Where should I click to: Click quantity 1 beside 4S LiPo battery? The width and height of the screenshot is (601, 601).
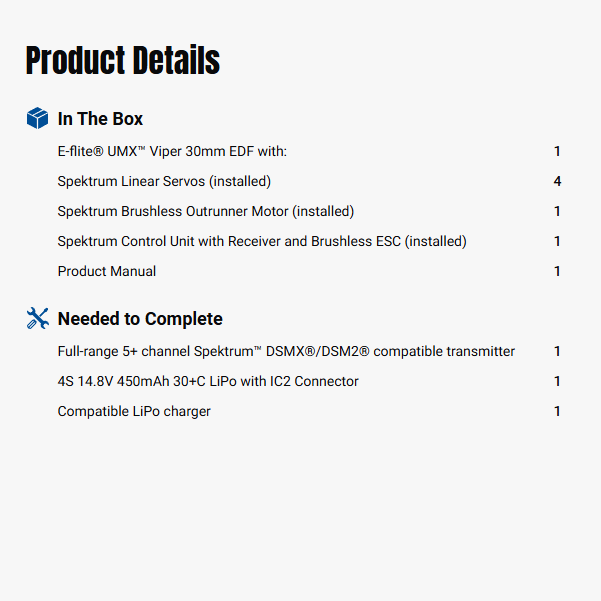[x=557, y=381]
